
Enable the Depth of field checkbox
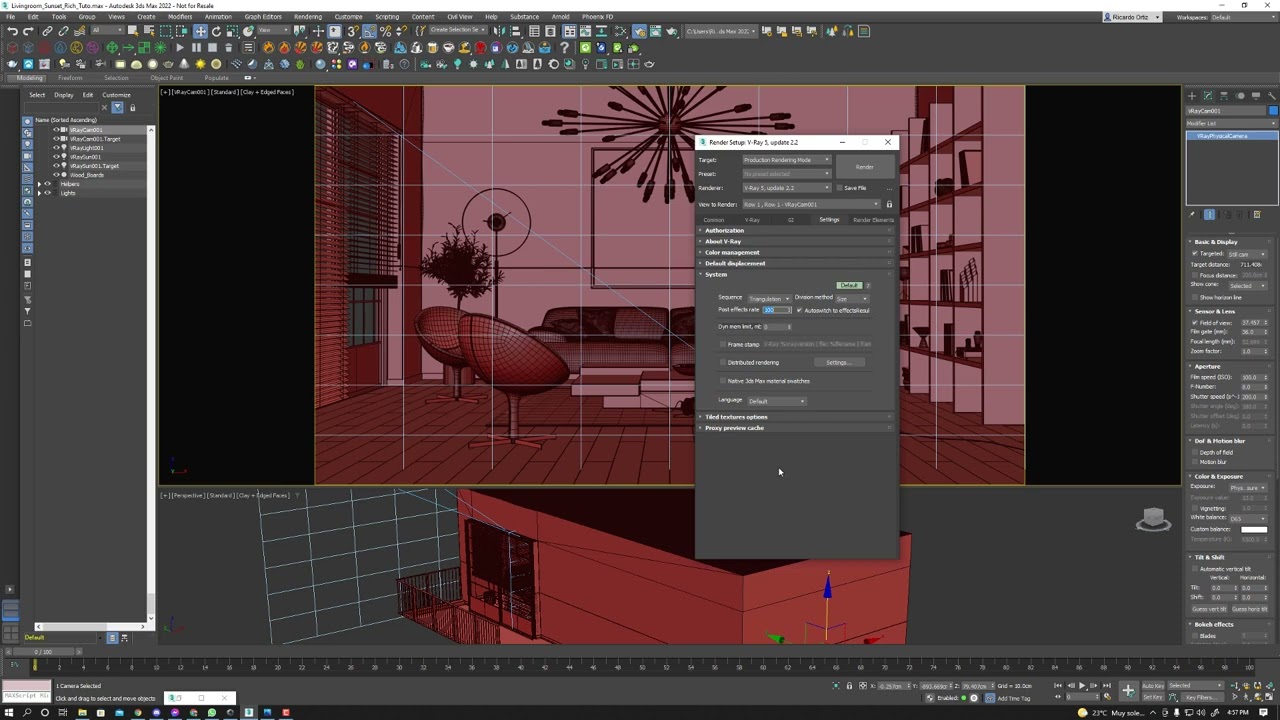[1194, 452]
